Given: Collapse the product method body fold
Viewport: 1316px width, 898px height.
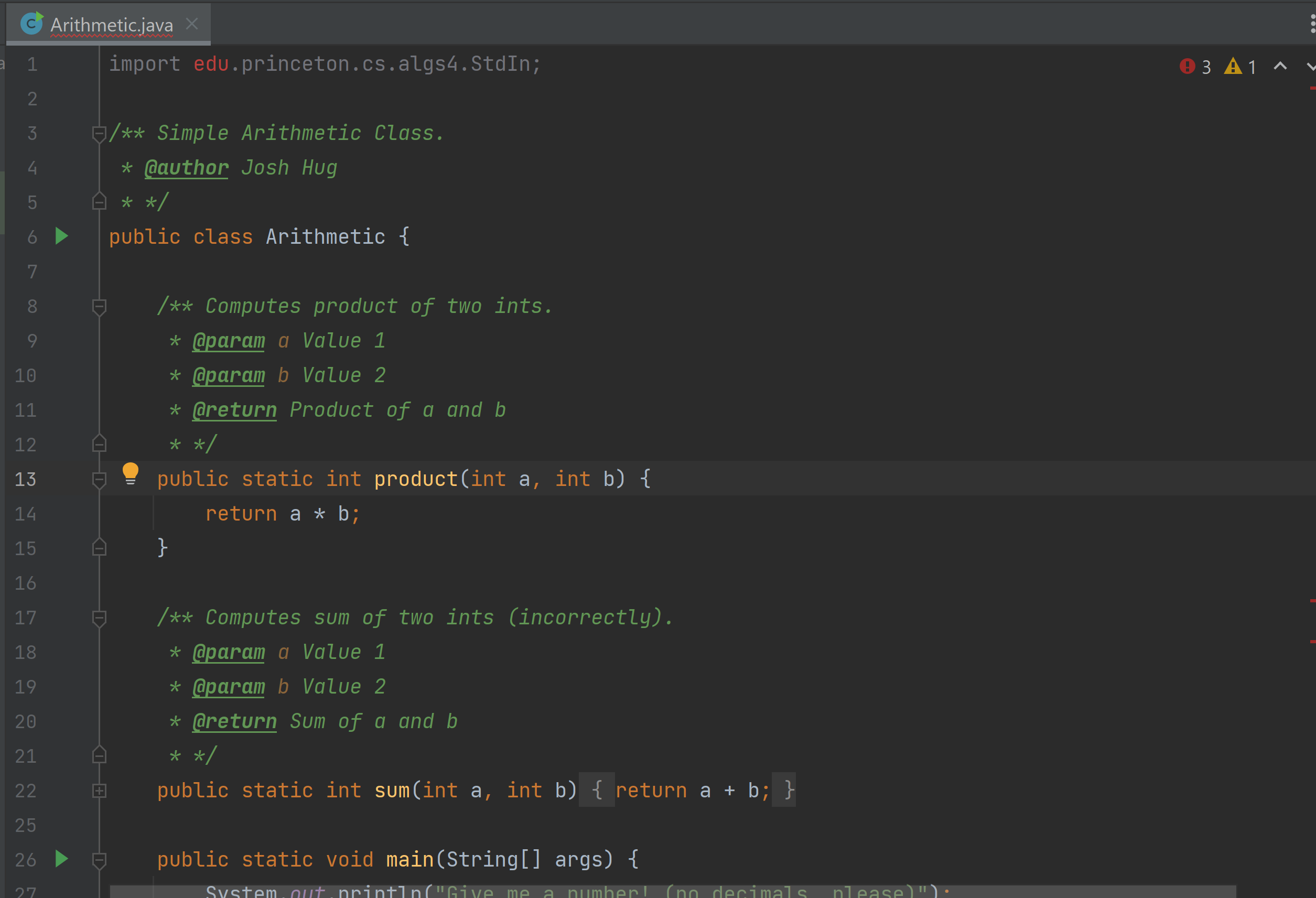Looking at the screenshot, I should pyautogui.click(x=99, y=480).
